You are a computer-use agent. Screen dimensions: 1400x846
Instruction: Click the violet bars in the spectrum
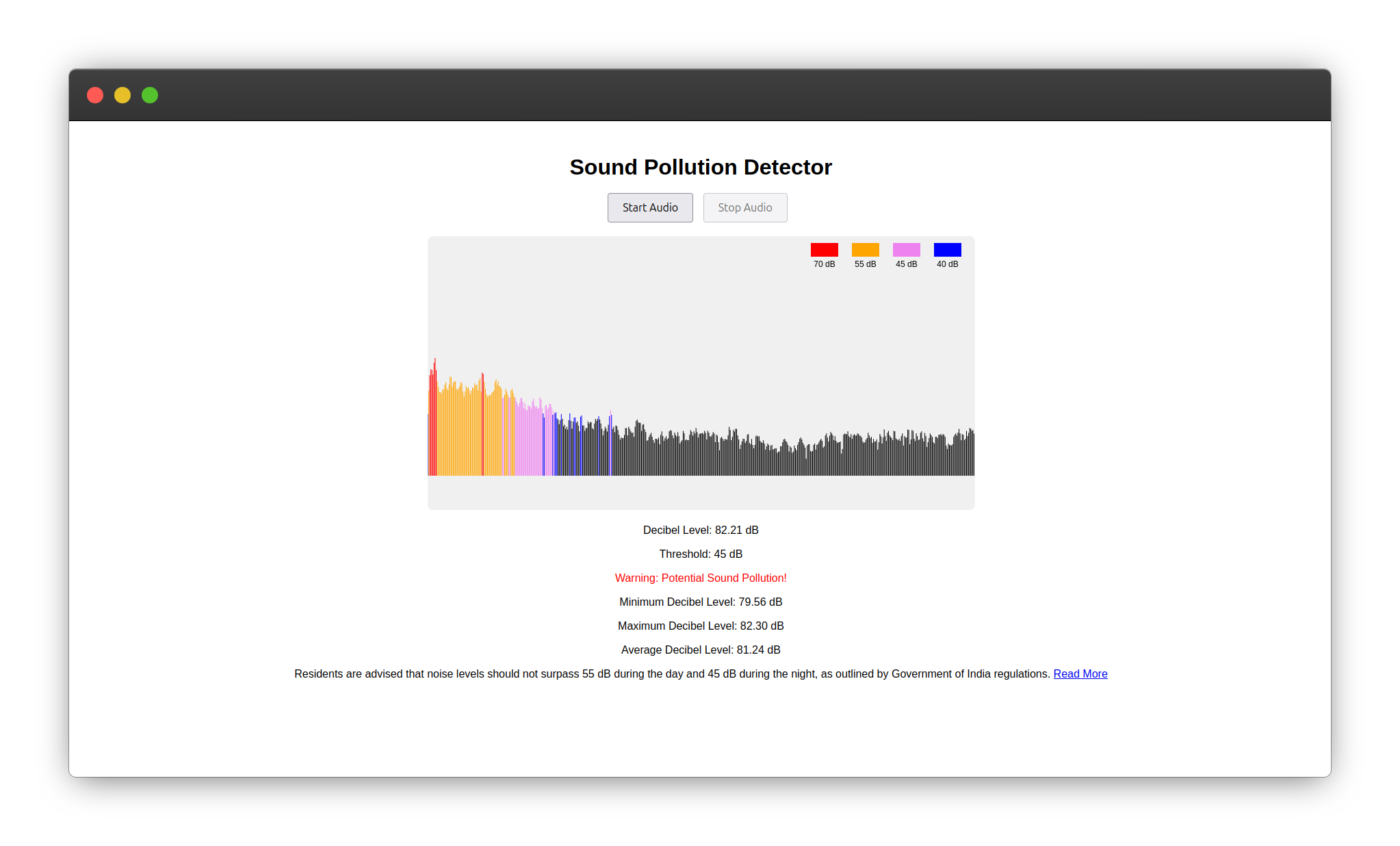pyautogui.click(x=528, y=445)
